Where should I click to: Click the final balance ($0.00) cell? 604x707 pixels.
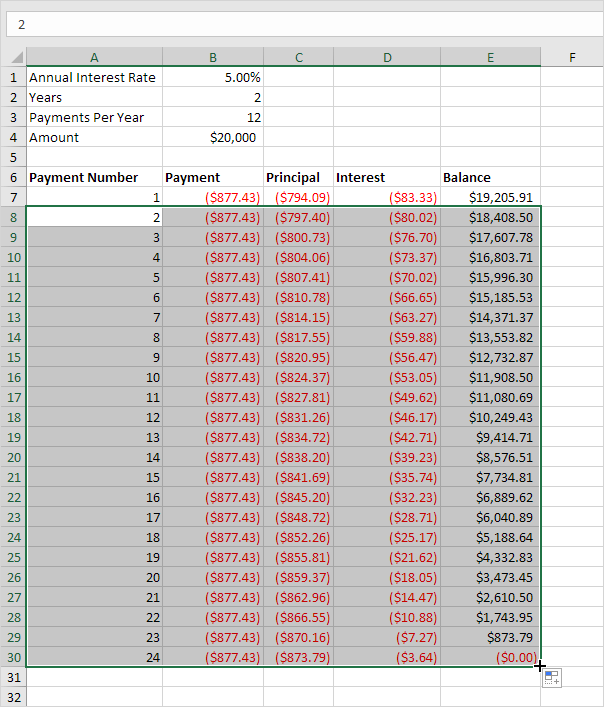pos(490,657)
